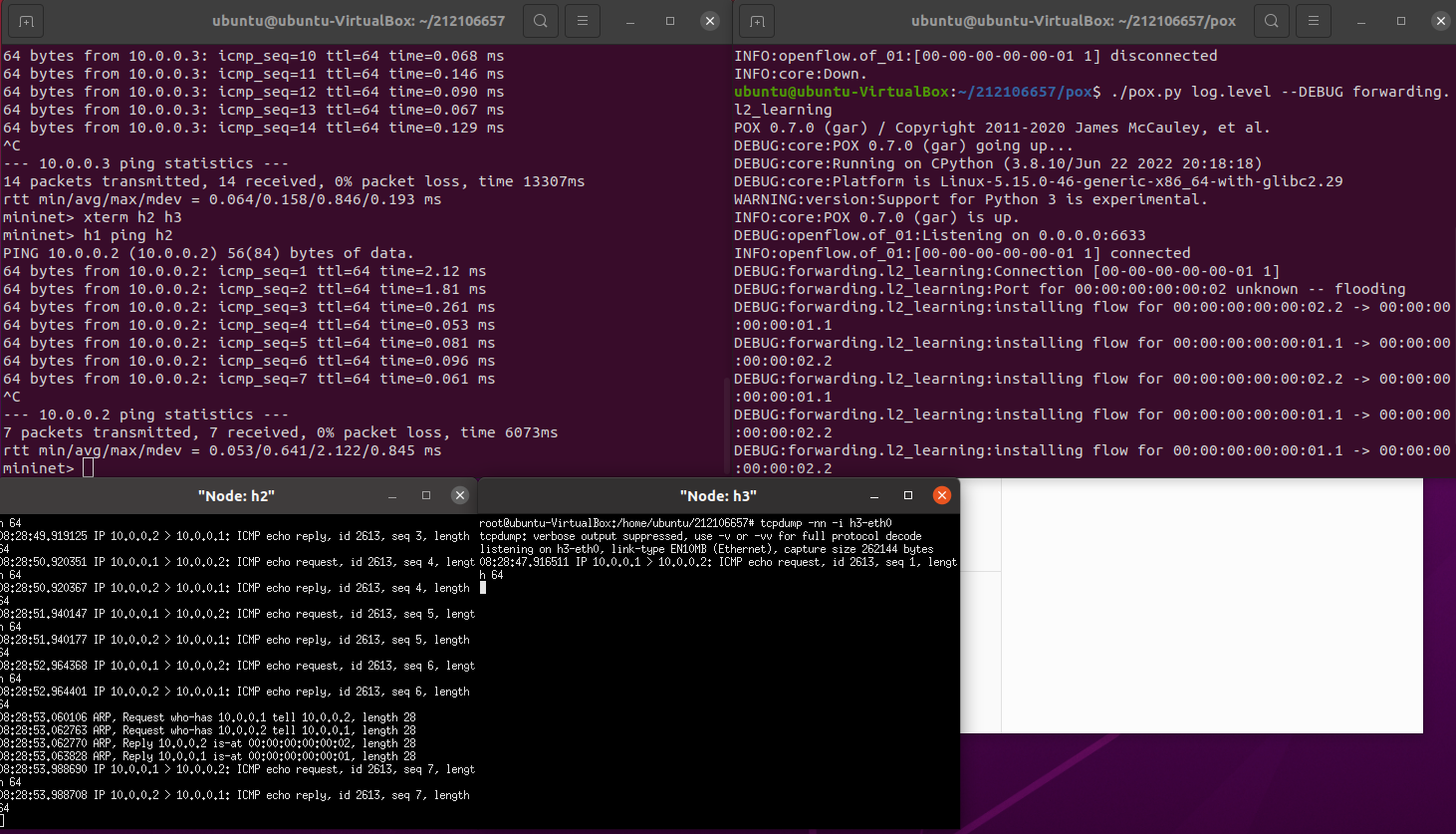Click line 'icmp_seq=14 ttl=64 time=0.129 ms'

click(254, 128)
